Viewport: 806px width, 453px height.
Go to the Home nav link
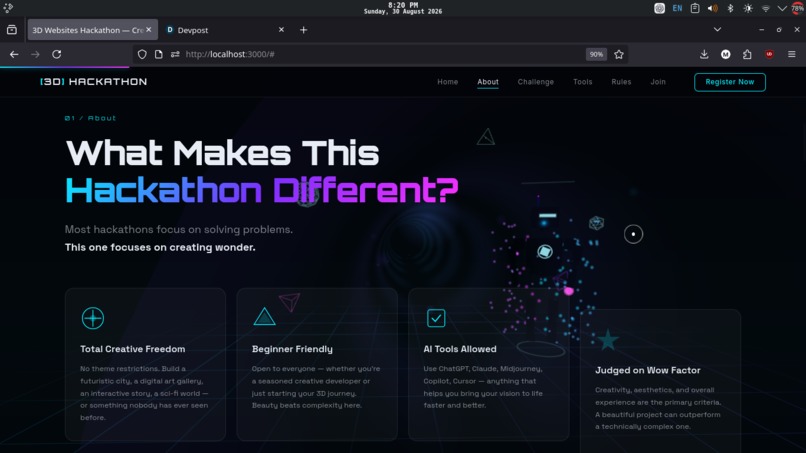click(447, 82)
